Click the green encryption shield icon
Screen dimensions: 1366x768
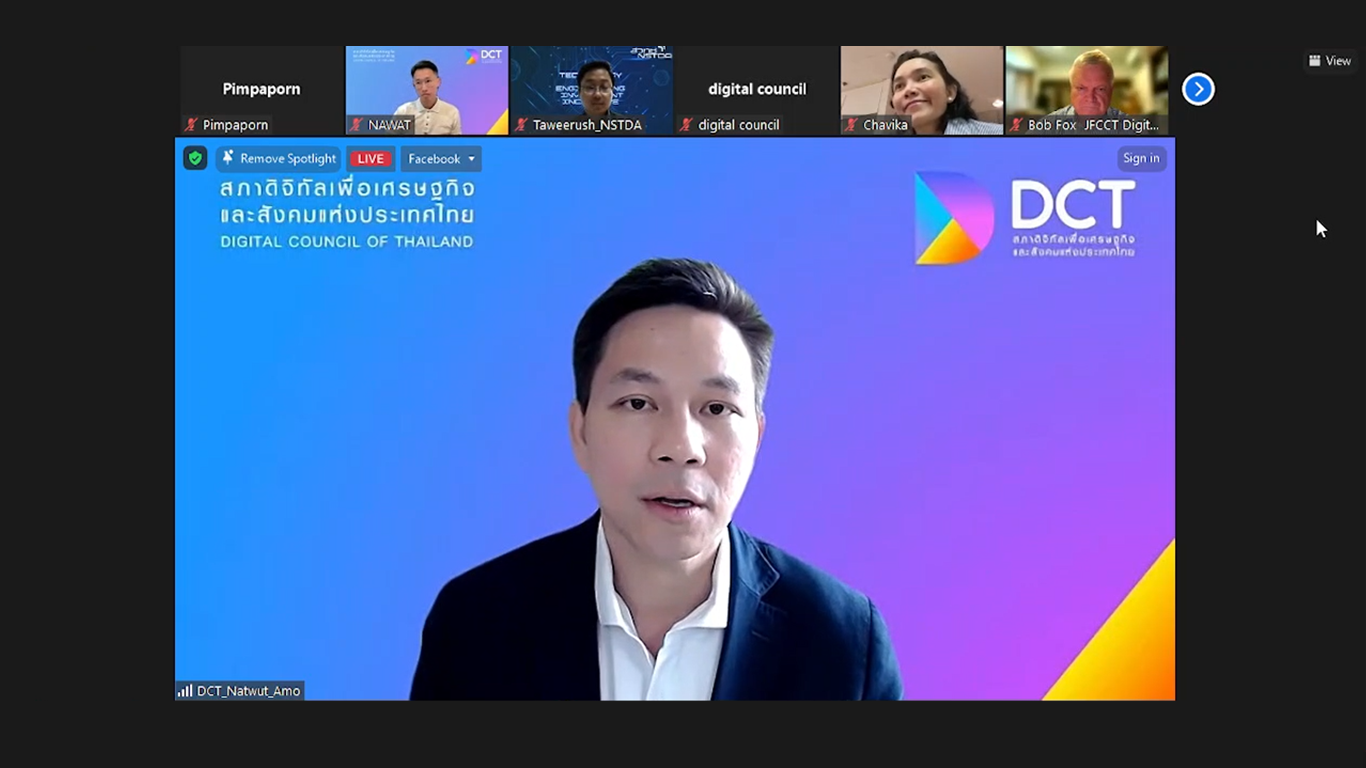coord(195,158)
